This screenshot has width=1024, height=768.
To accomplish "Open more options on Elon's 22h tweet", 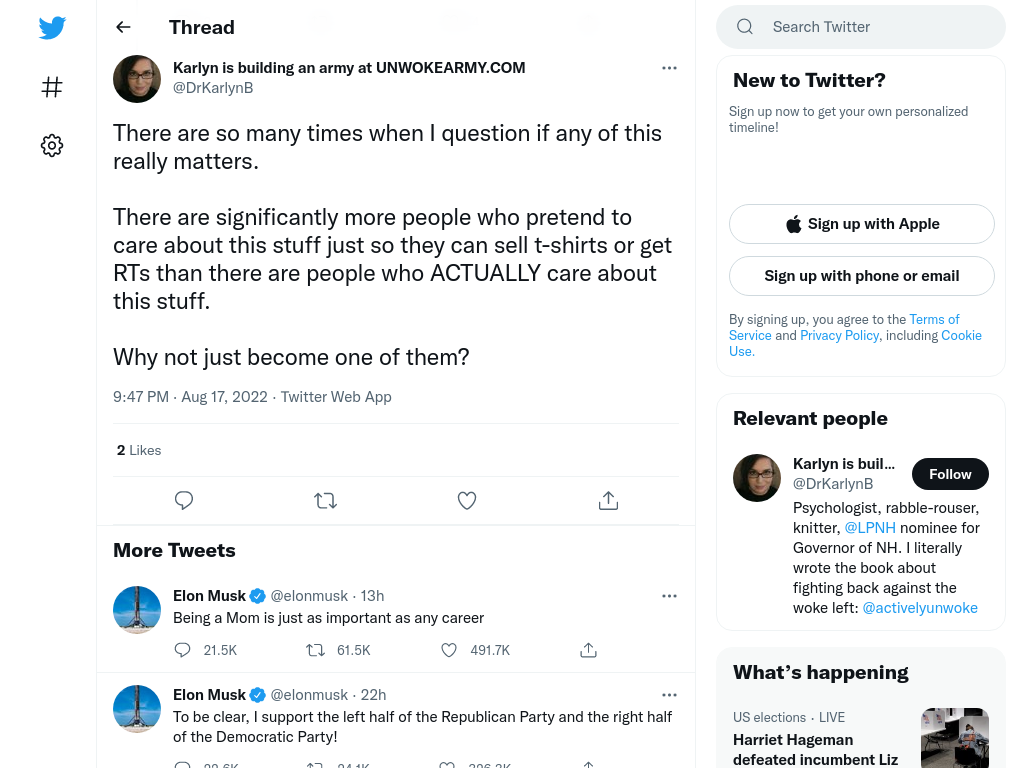I will pyautogui.click(x=669, y=695).
